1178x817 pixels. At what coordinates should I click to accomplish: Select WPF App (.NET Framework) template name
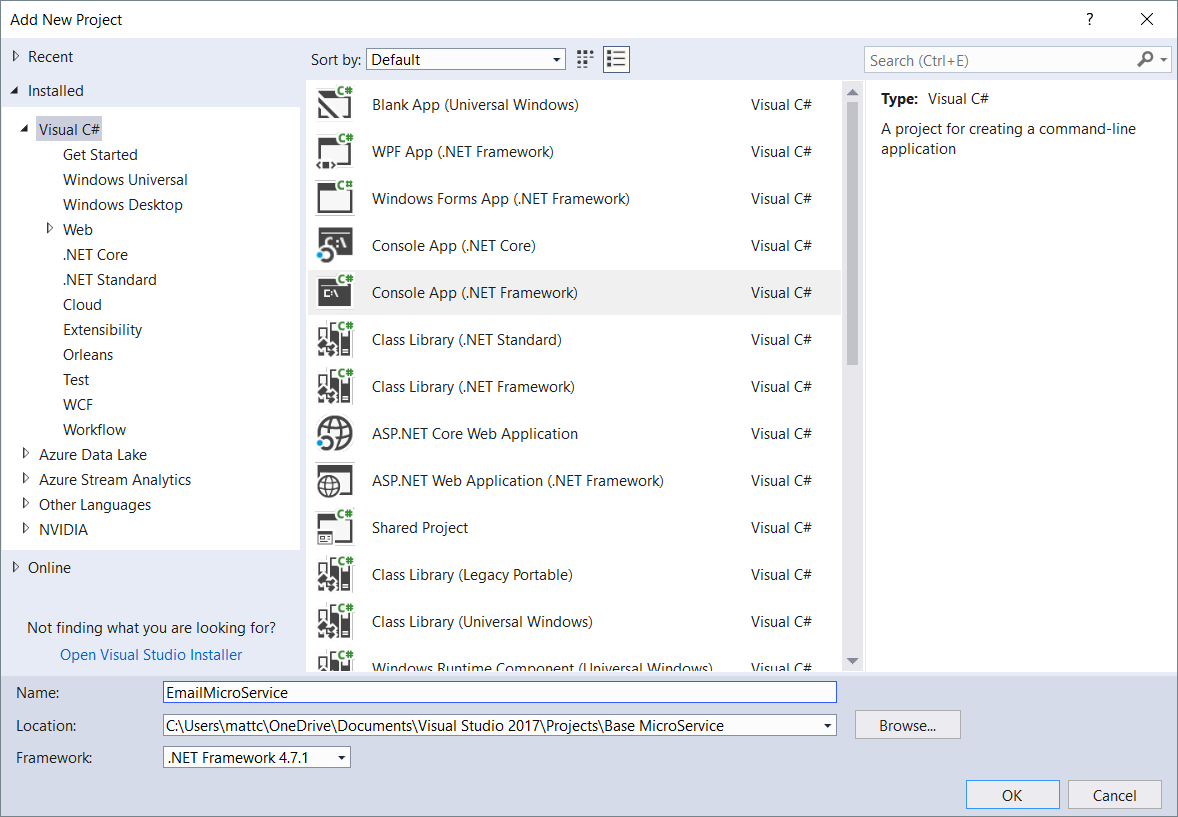click(463, 152)
